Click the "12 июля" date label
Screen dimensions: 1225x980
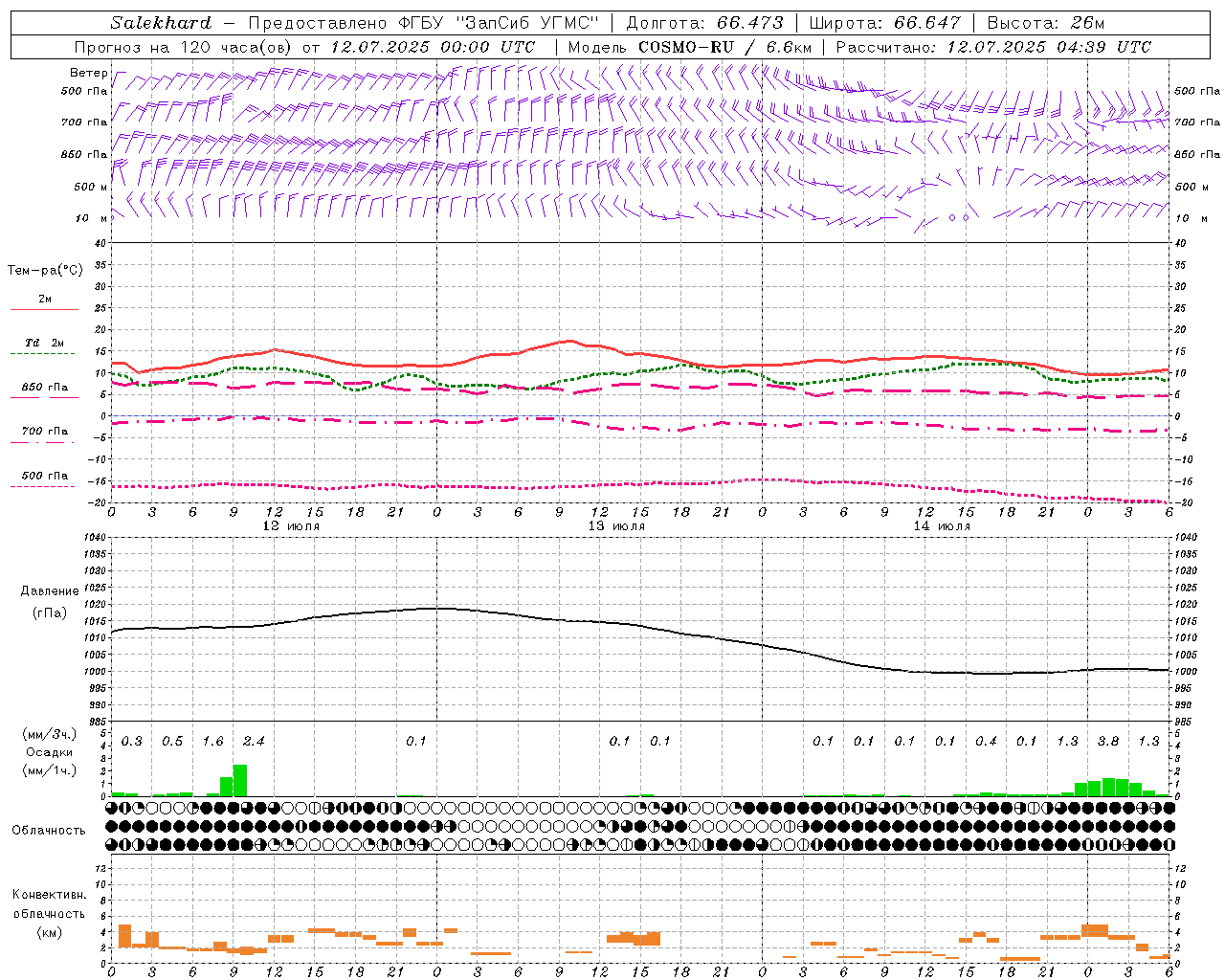[291, 526]
